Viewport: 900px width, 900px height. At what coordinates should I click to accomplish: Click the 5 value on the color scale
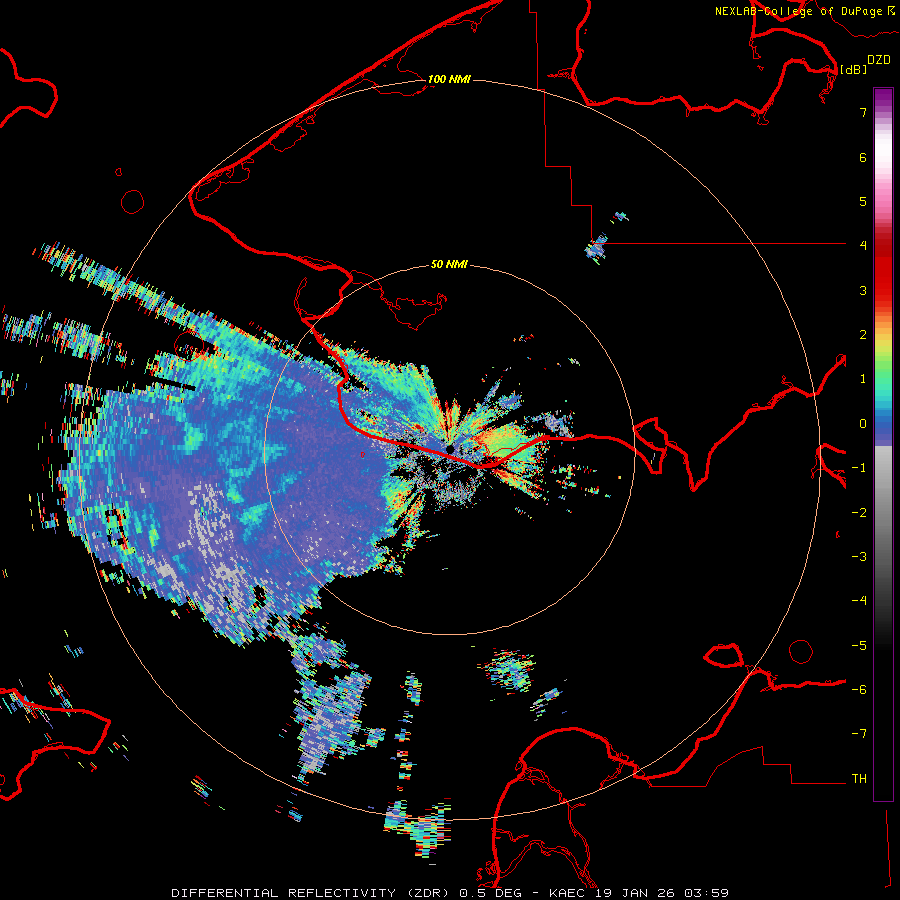point(863,201)
